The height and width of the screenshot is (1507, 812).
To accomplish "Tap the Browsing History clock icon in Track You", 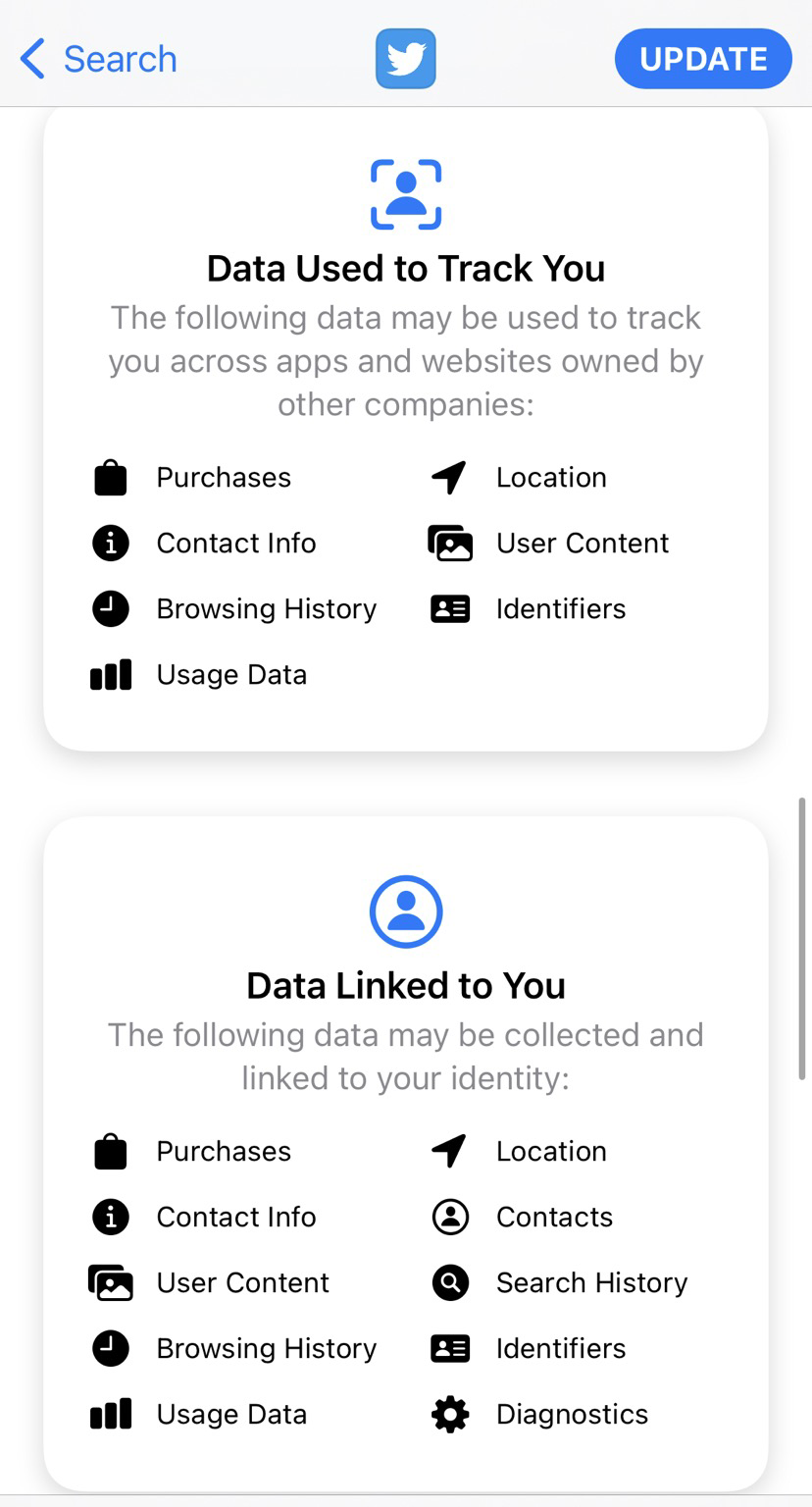I will click(x=111, y=609).
